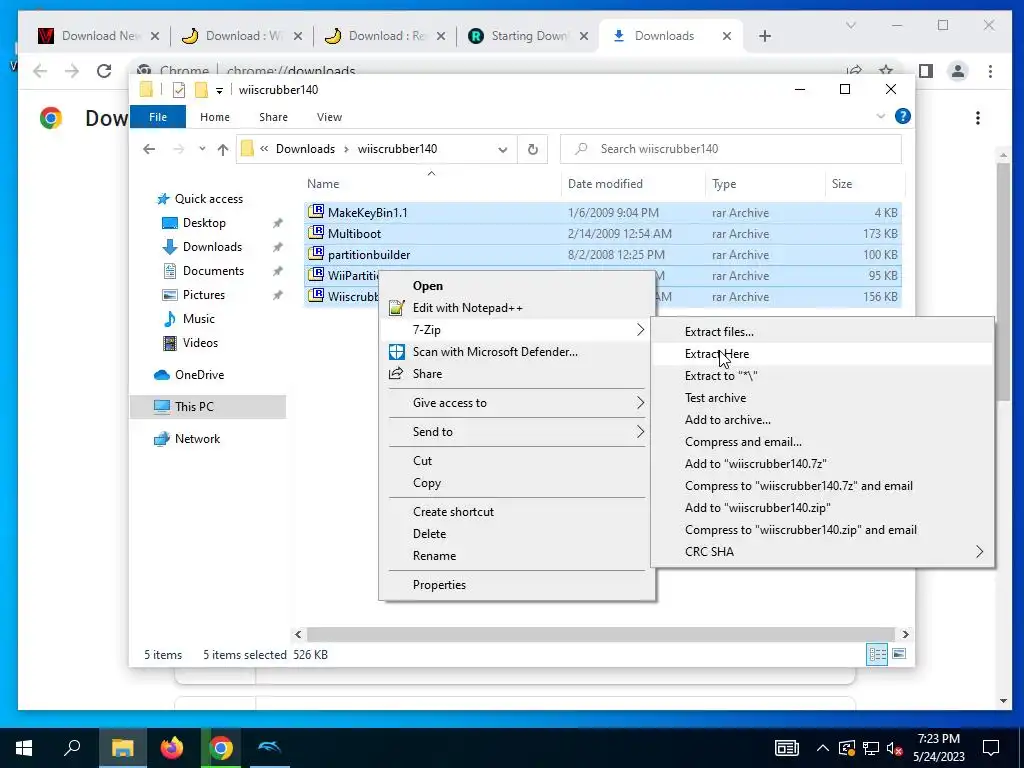
Task: Open Properties from context menu
Action: pos(517,584)
